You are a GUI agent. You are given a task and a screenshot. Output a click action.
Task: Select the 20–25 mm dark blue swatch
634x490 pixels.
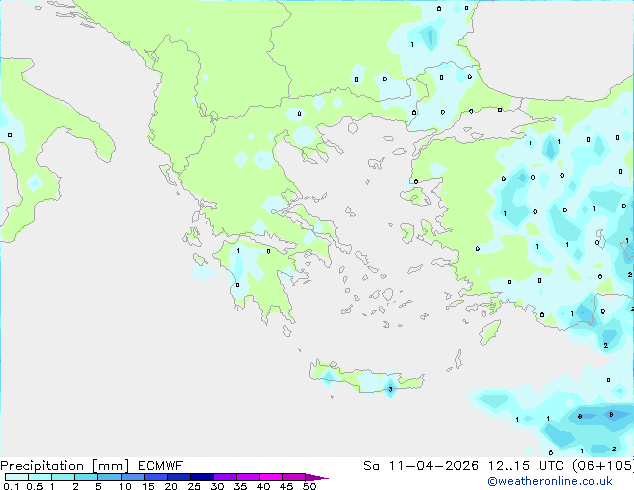pyautogui.click(x=178, y=477)
